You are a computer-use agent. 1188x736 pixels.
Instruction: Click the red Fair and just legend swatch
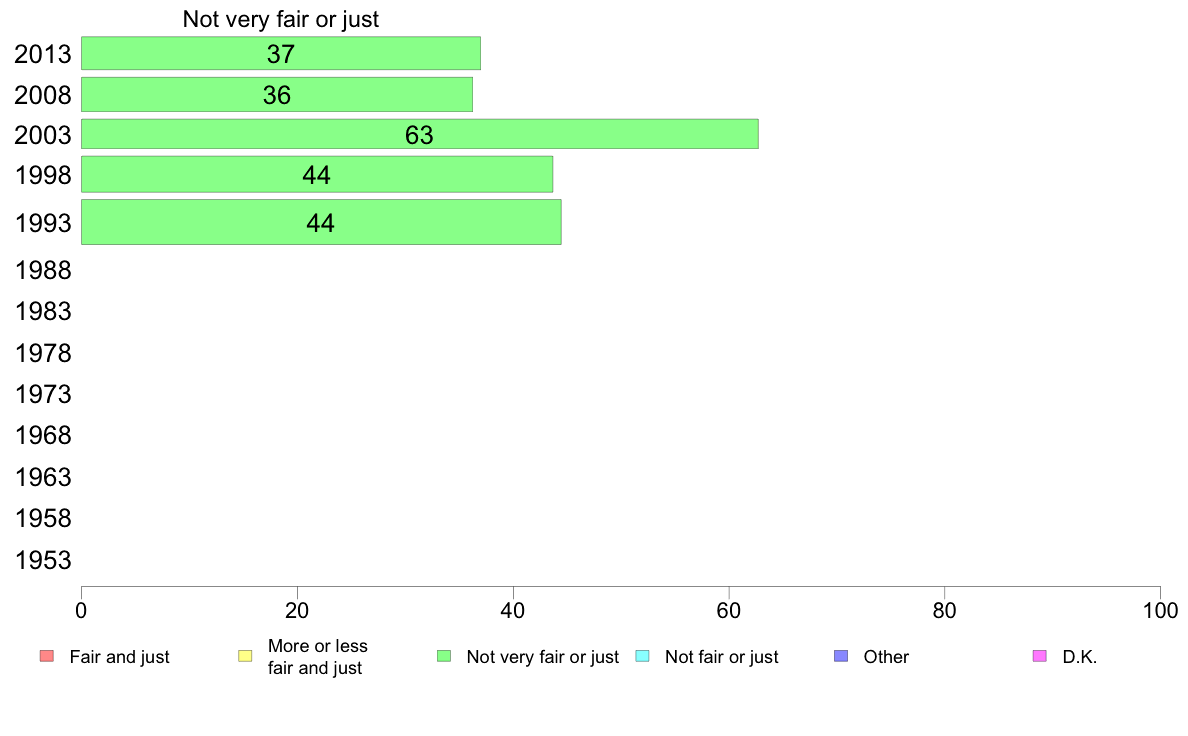coord(47,656)
